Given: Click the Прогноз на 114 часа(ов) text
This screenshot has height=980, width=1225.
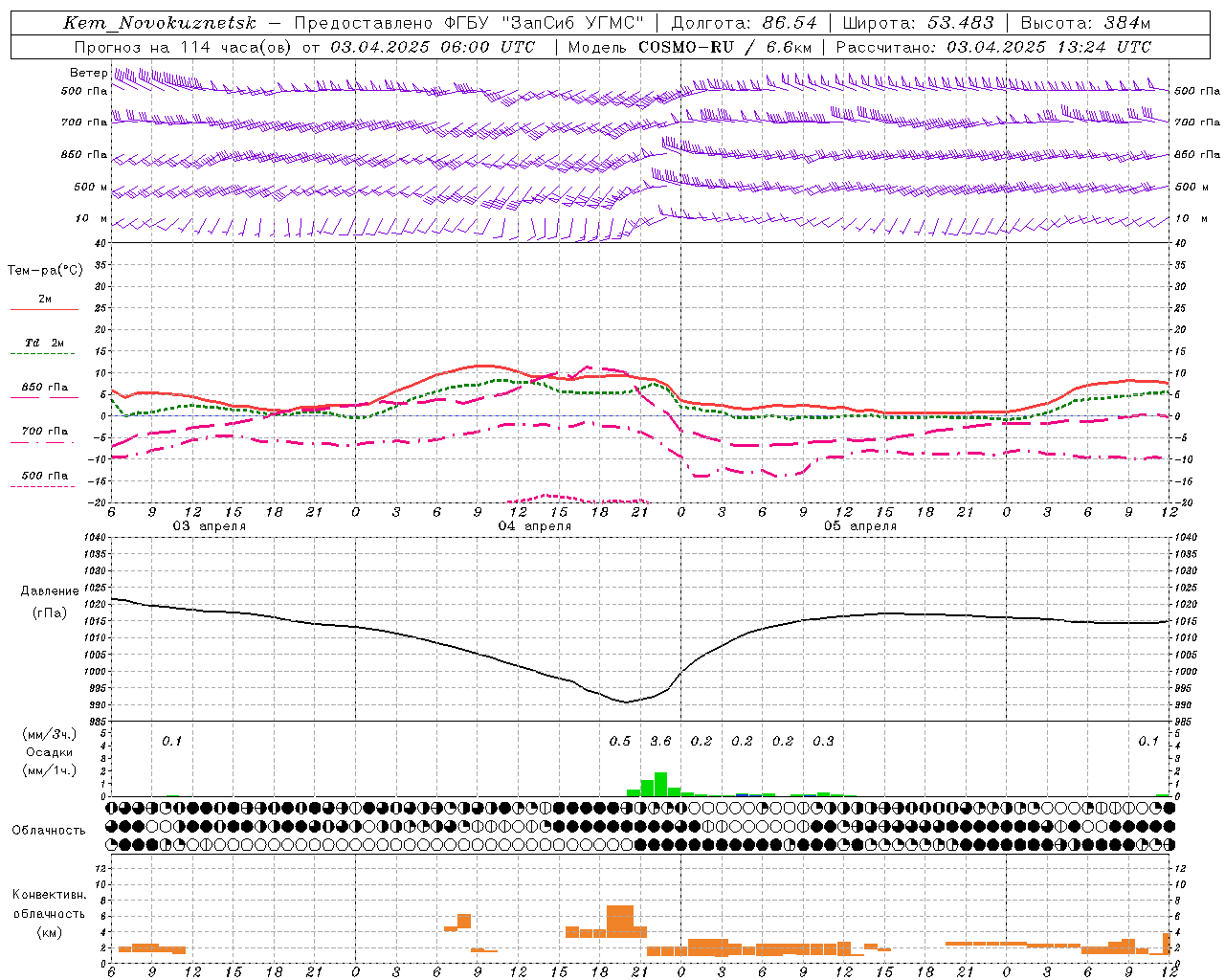Looking at the screenshot, I should [x=184, y=47].
